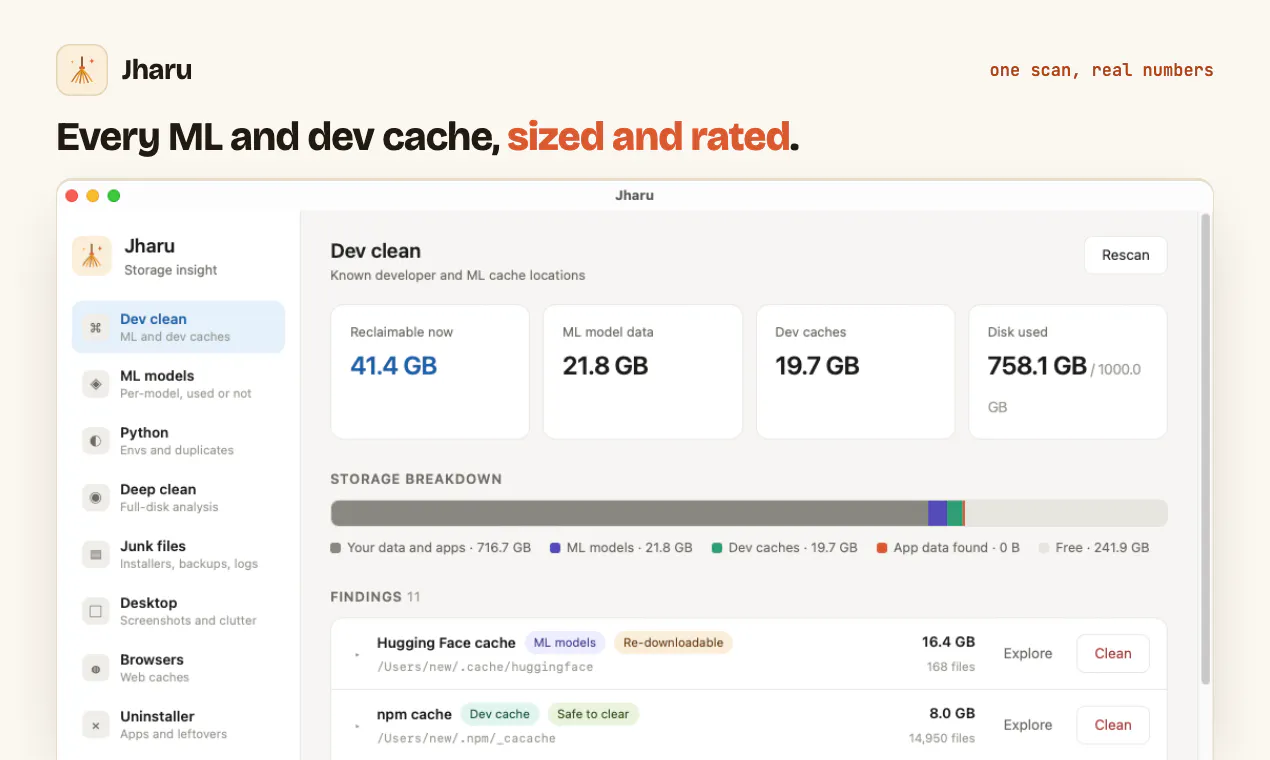Click the green Dev caches legend dot

pyautogui.click(x=717, y=548)
